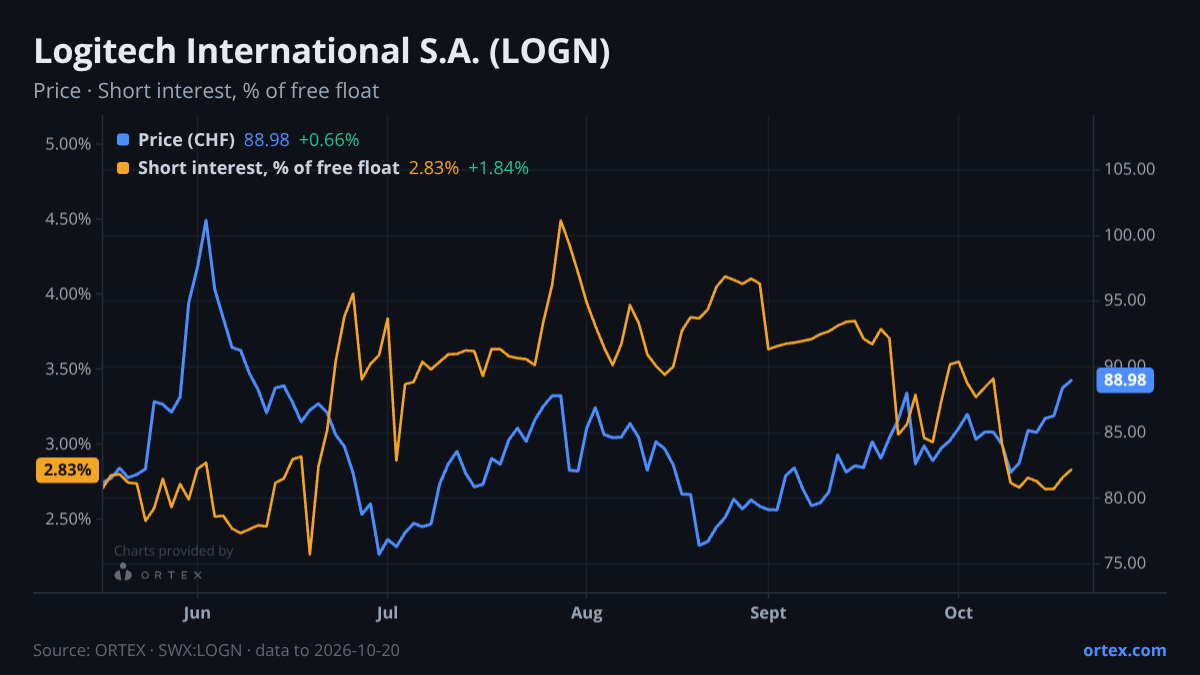Click the orange Short interest legend swatch
The width and height of the screenshot is (1200, 675).
(x=123, y=168)
